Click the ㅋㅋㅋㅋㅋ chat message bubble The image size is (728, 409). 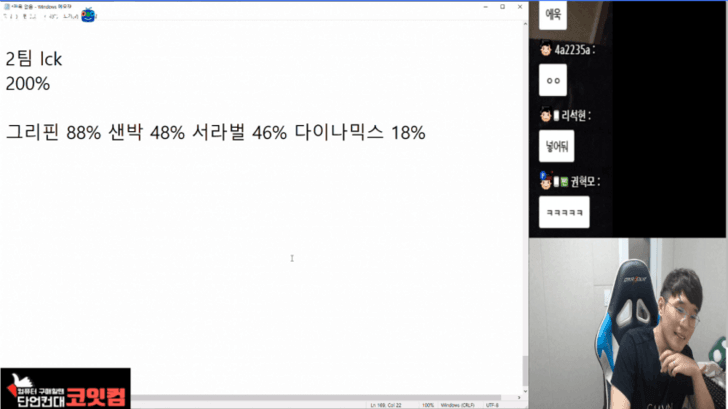point(563,212)
